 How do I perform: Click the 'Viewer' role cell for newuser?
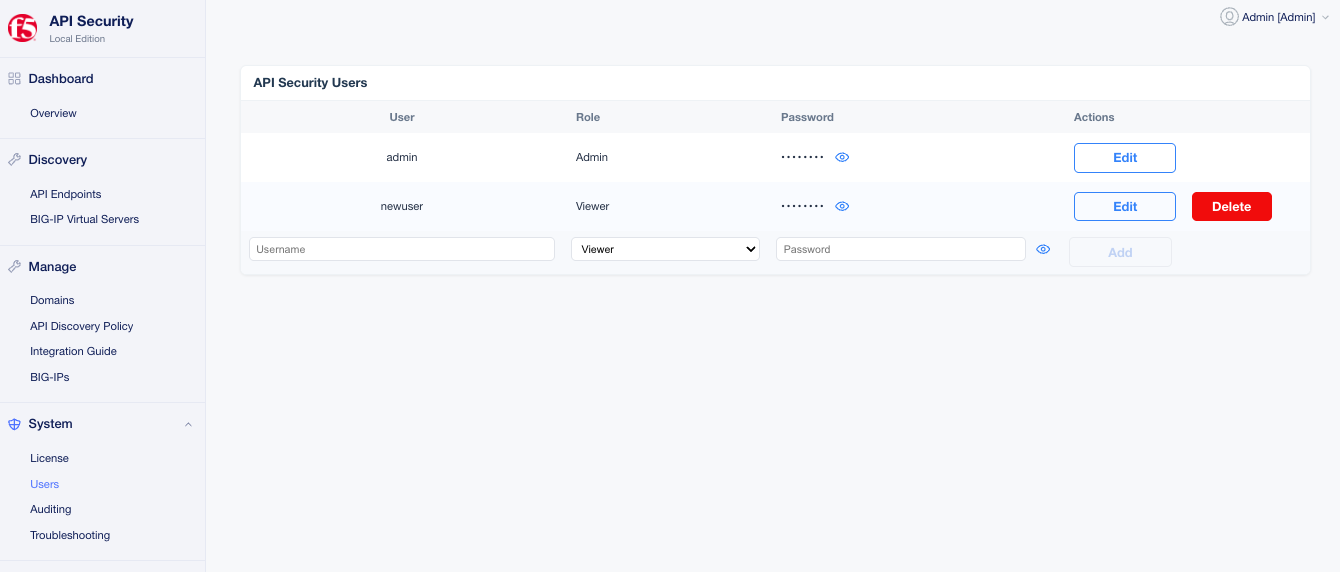pyautogui.click(x=593, y=207)
